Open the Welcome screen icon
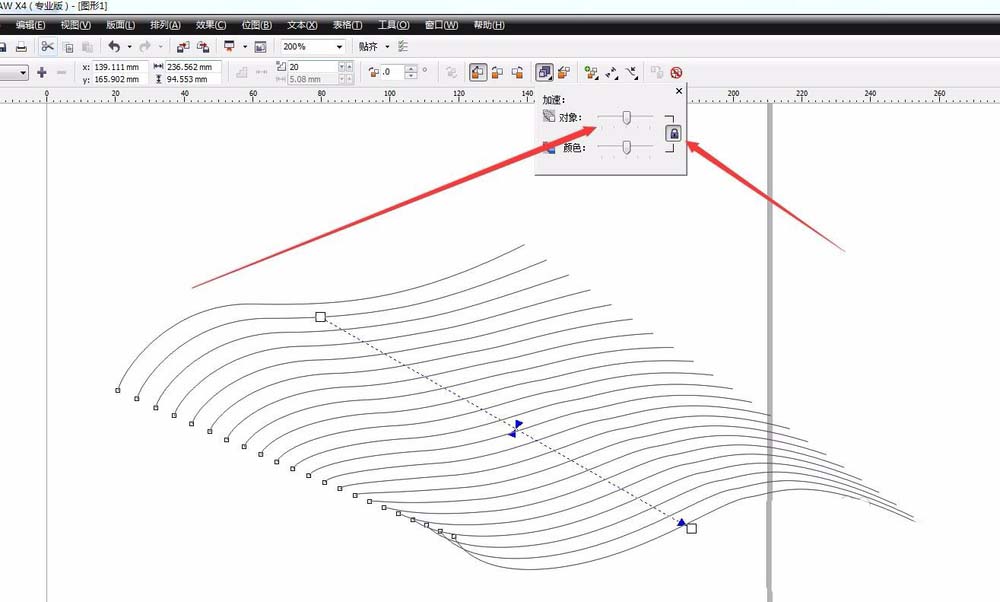The height and width of the screenshot is (602, 1000). (x=260, y=47)
